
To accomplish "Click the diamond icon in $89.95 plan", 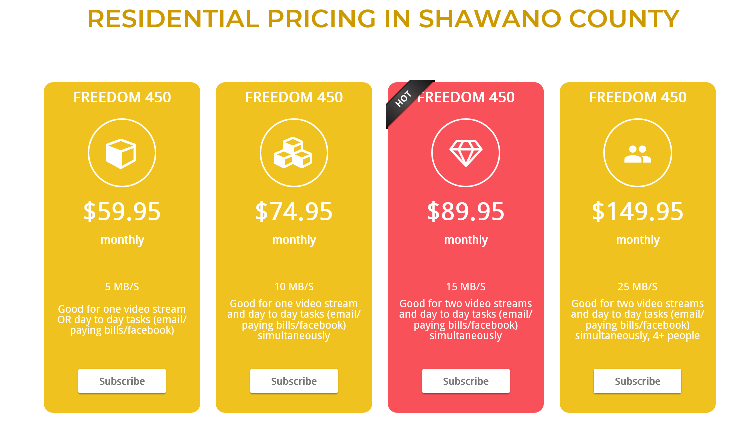I will pos(466,153).
